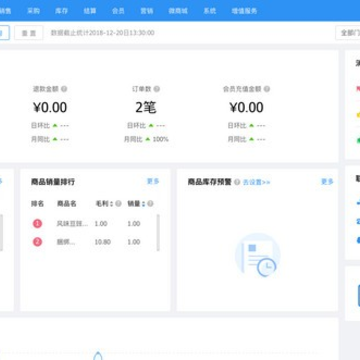Open the 增值服务 menu in top bar
The width and height of the screenshot is (360, 360).
pyautogui.click(x=244, y=11)
